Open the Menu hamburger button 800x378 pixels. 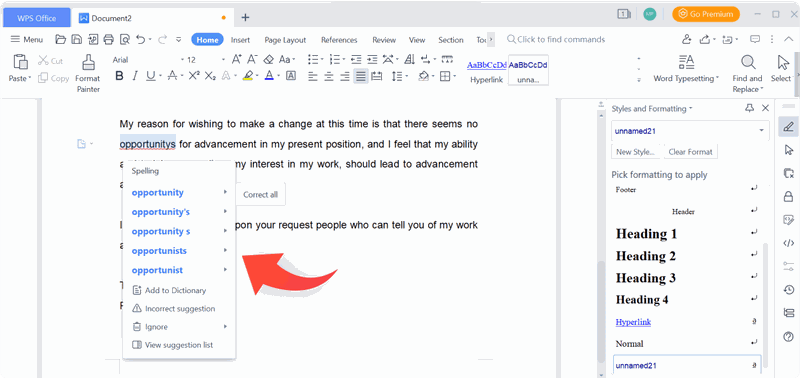click(x=27, y=39)
